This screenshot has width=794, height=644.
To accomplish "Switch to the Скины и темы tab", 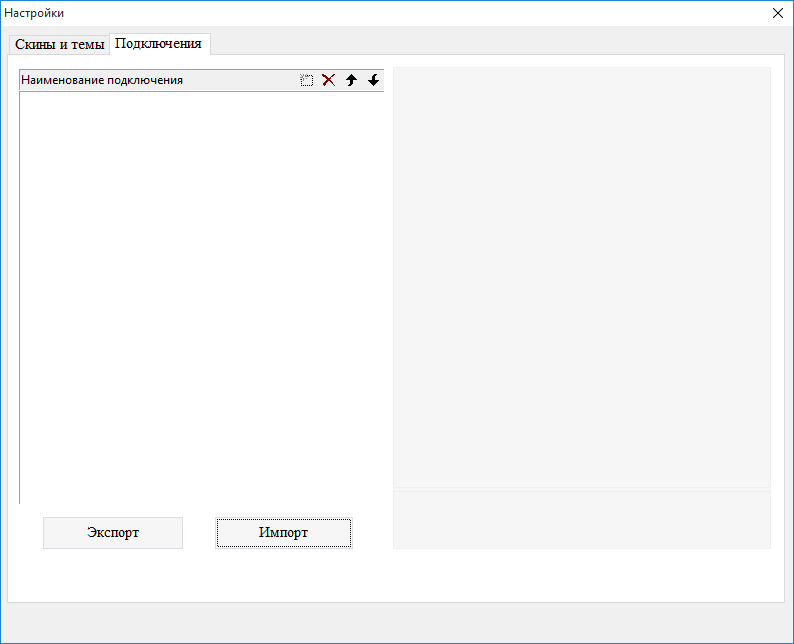I will click(x=59, y=44).
